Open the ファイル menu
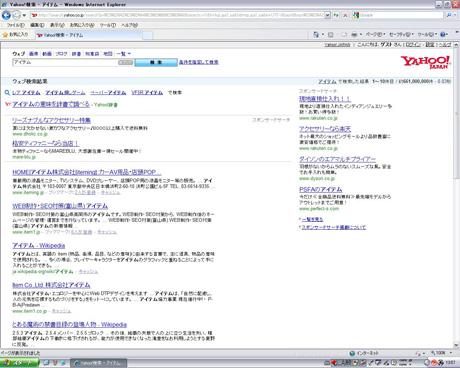 click(15, 25)
